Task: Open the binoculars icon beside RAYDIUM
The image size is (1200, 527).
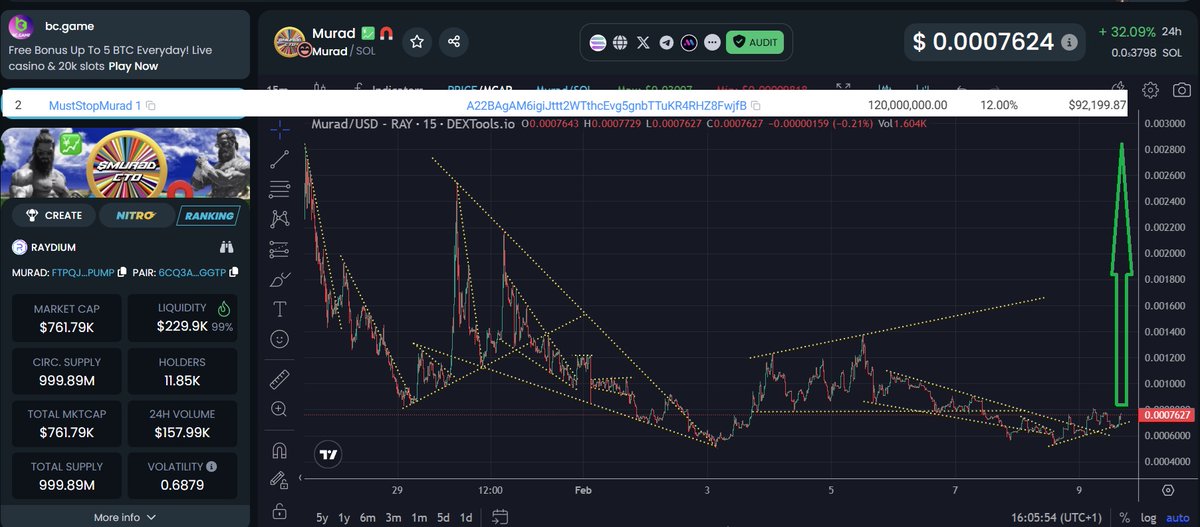Action: [227, 247]
